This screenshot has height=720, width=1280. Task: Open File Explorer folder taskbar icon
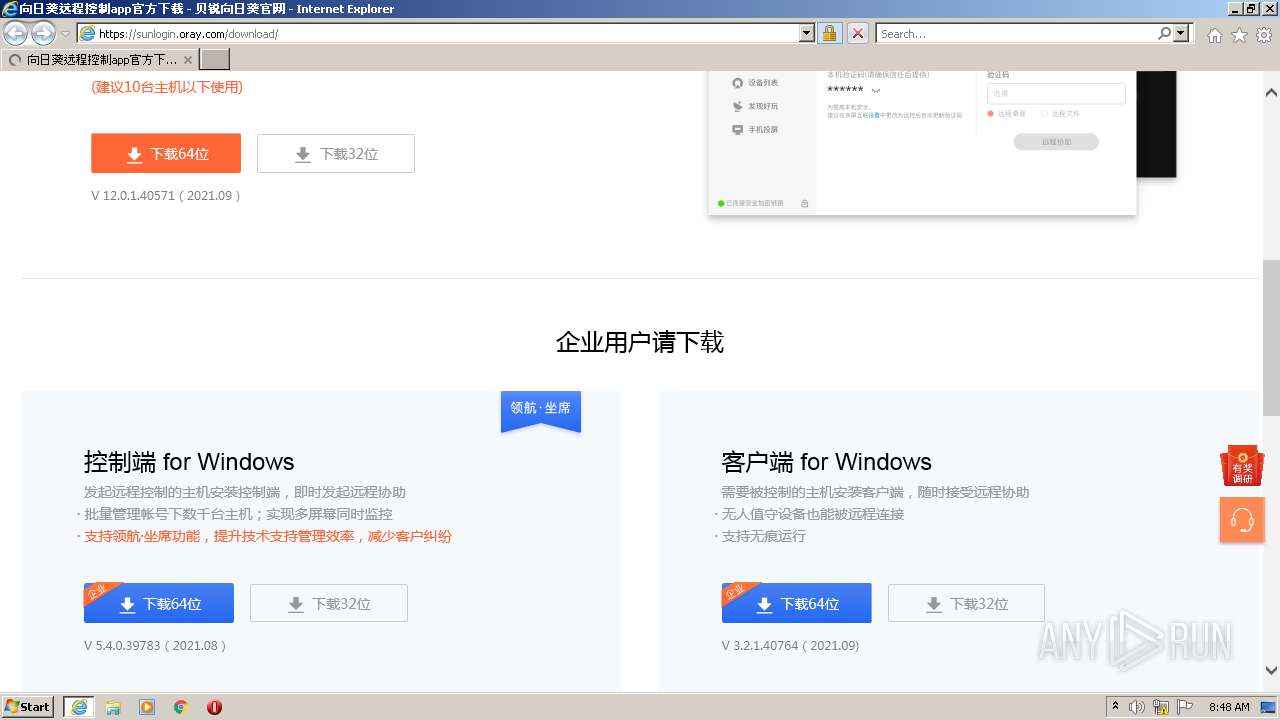[113, 707]
